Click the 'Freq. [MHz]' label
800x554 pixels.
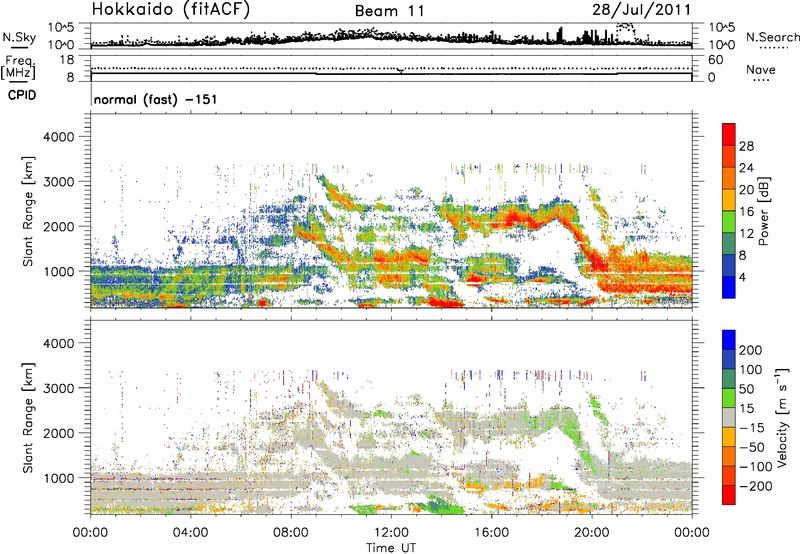[18, 67]
